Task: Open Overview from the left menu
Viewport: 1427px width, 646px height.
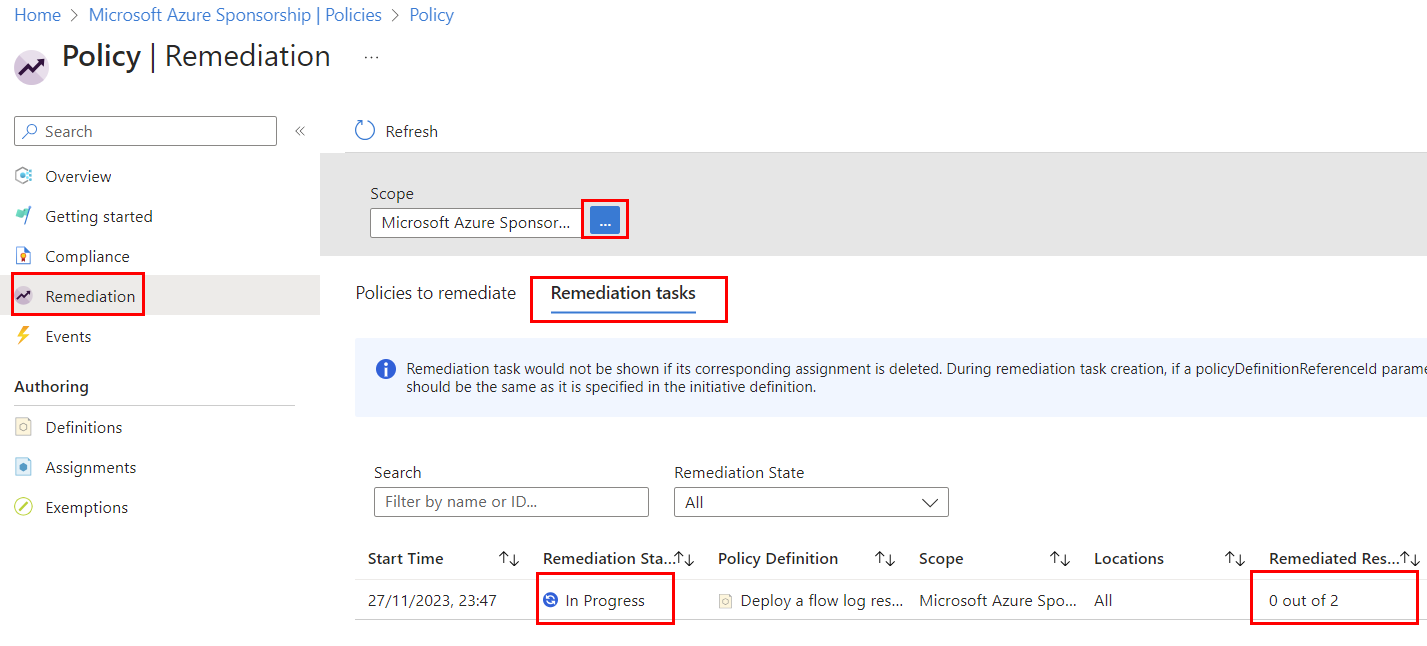Action: (78, 176)
